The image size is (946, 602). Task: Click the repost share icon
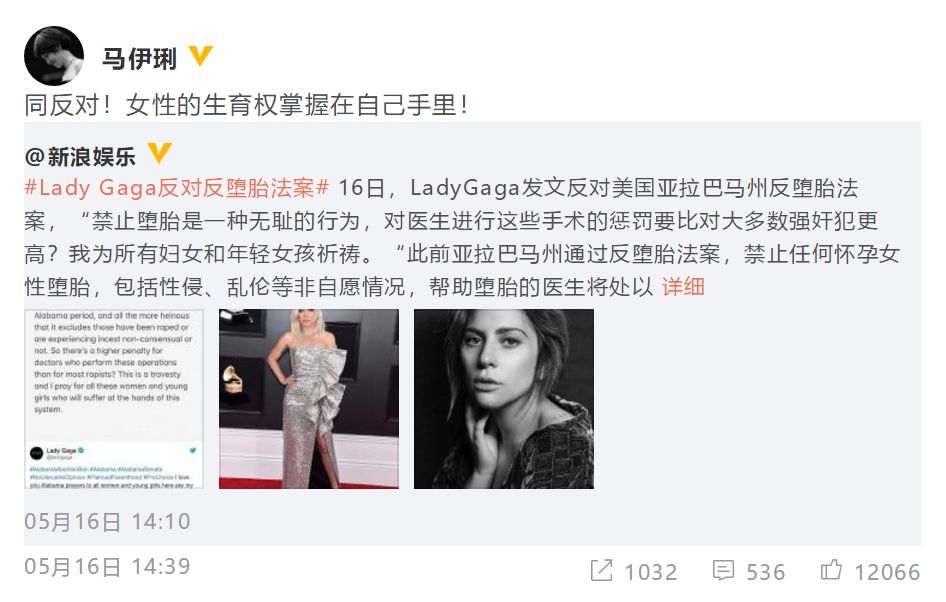tap(601, 570)
